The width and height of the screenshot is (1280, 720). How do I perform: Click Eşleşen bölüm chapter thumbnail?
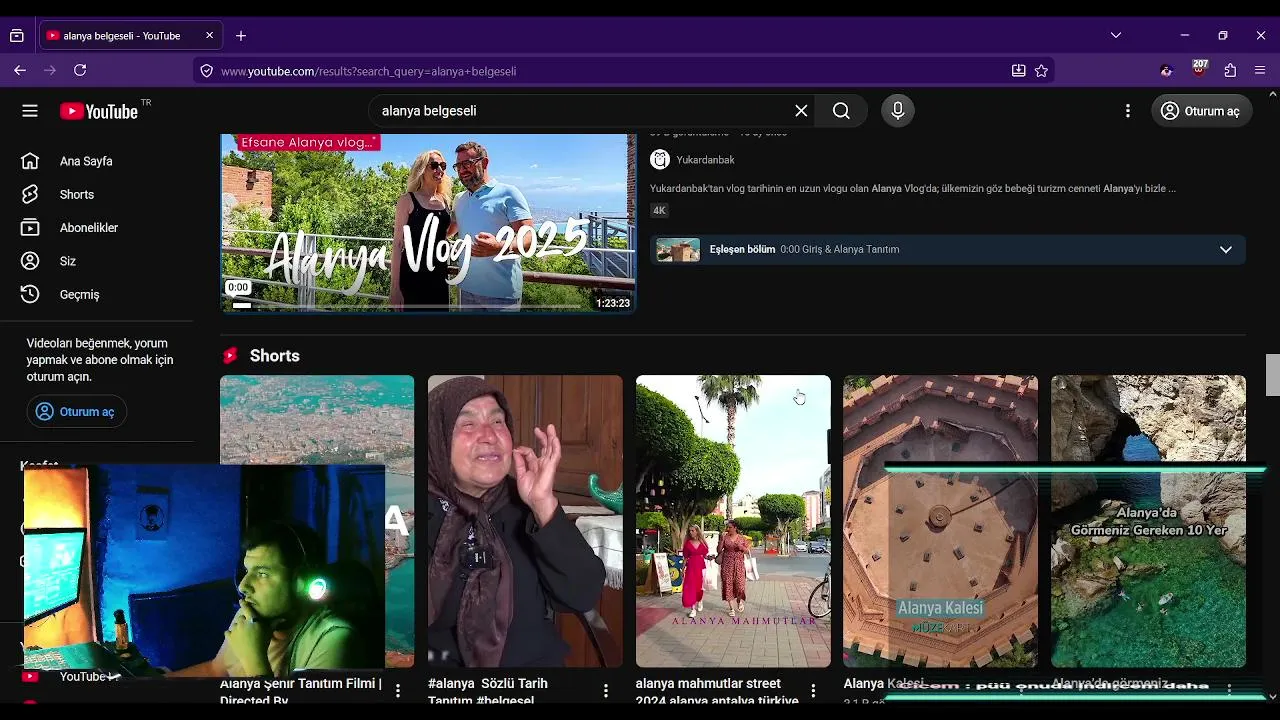(x=678, y=249)
